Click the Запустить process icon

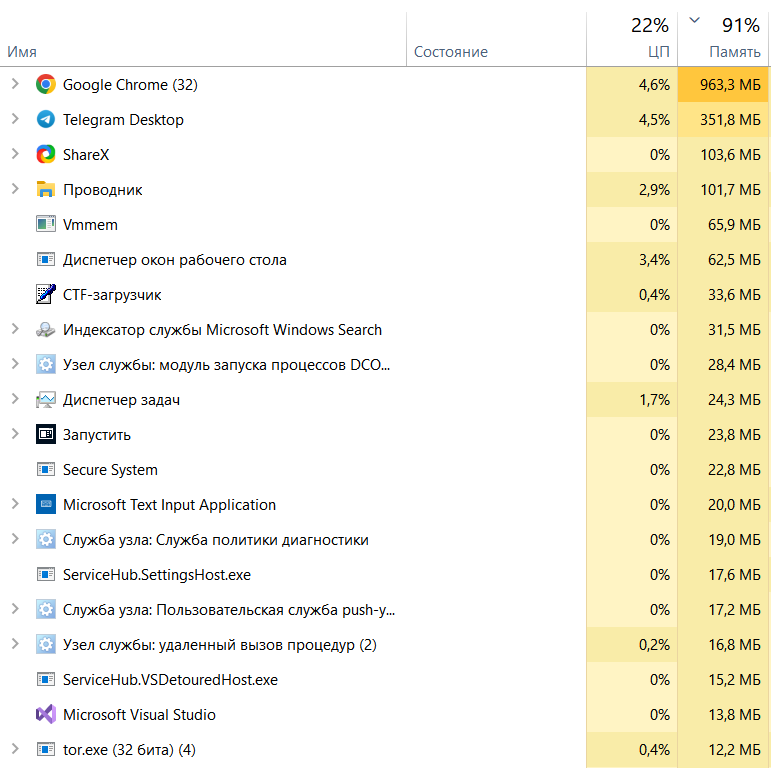pos(46,434)
